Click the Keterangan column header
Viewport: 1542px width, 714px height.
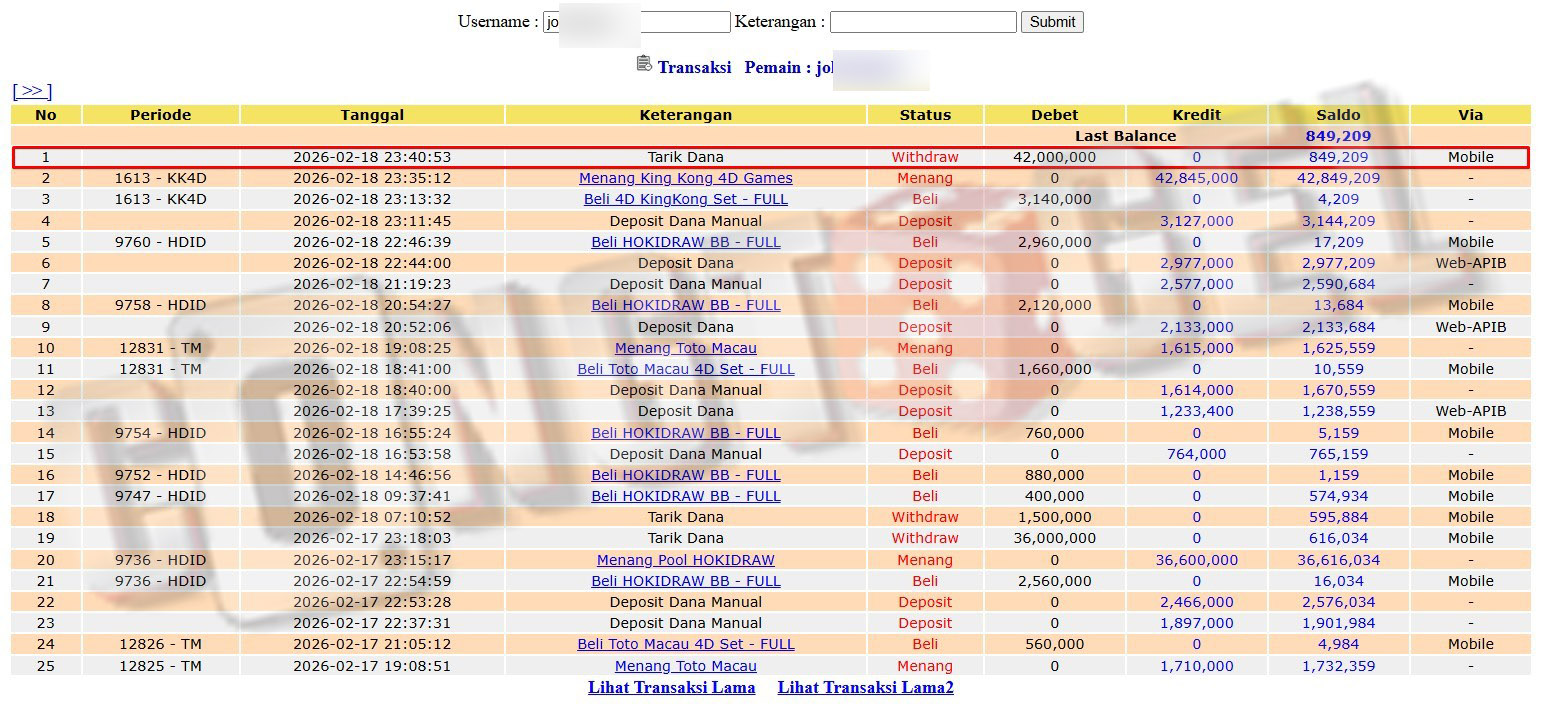685,115
